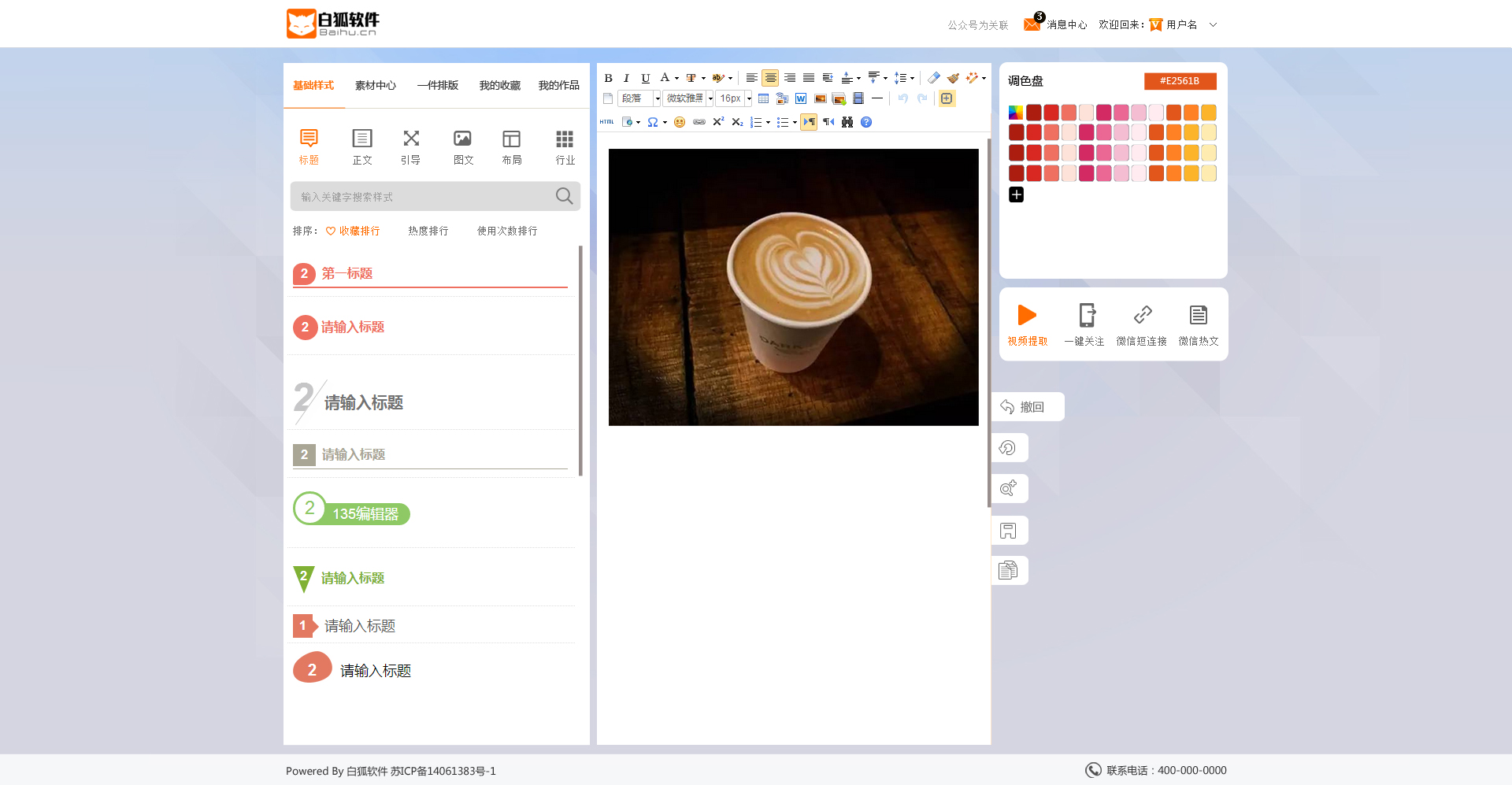Viewport: 1512px width, 785px height.
Task: Click the coffee cup image in editor
Action: pyautogui.click(x=794, y=287)
